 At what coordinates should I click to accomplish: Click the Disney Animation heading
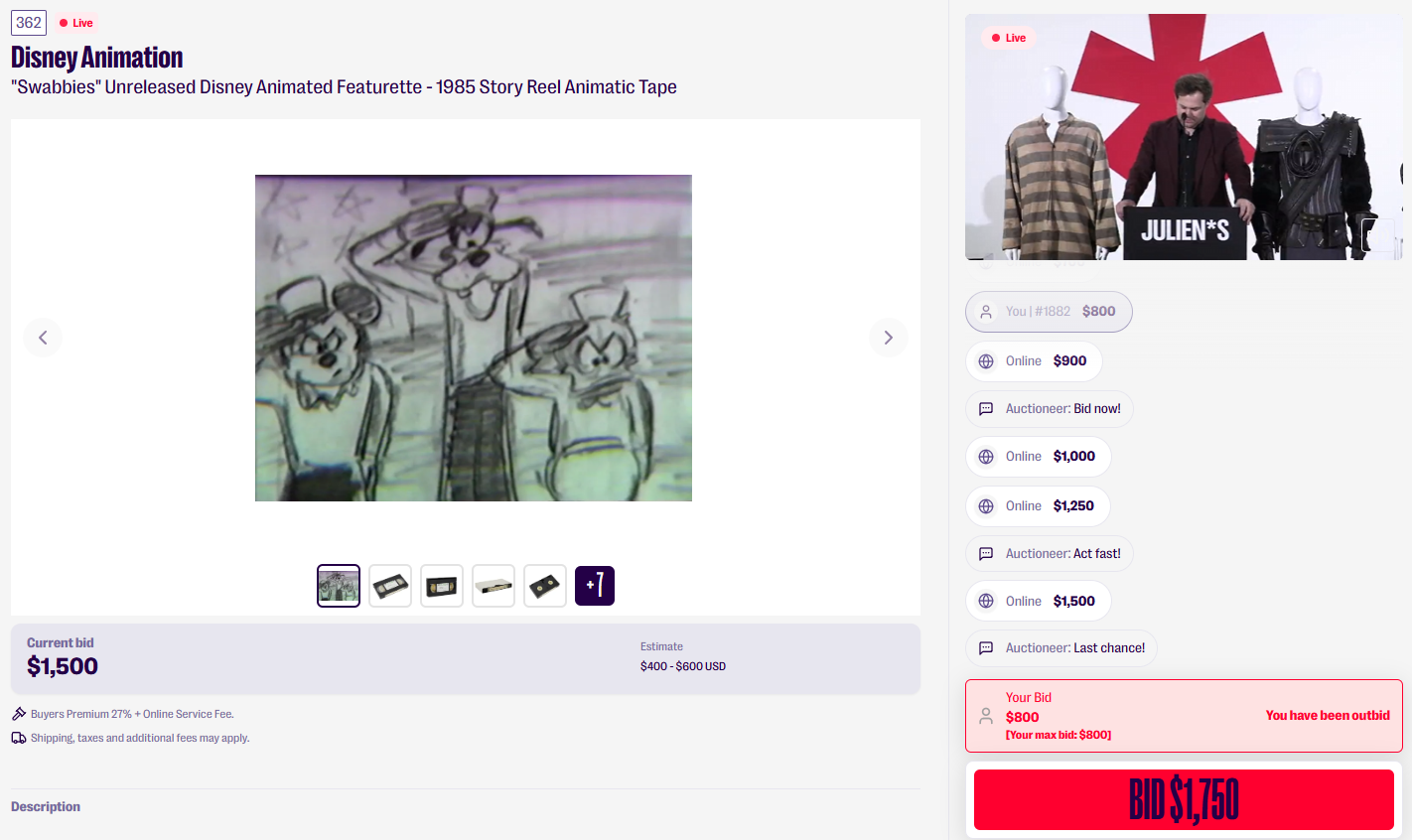click(x=97, y=58)
